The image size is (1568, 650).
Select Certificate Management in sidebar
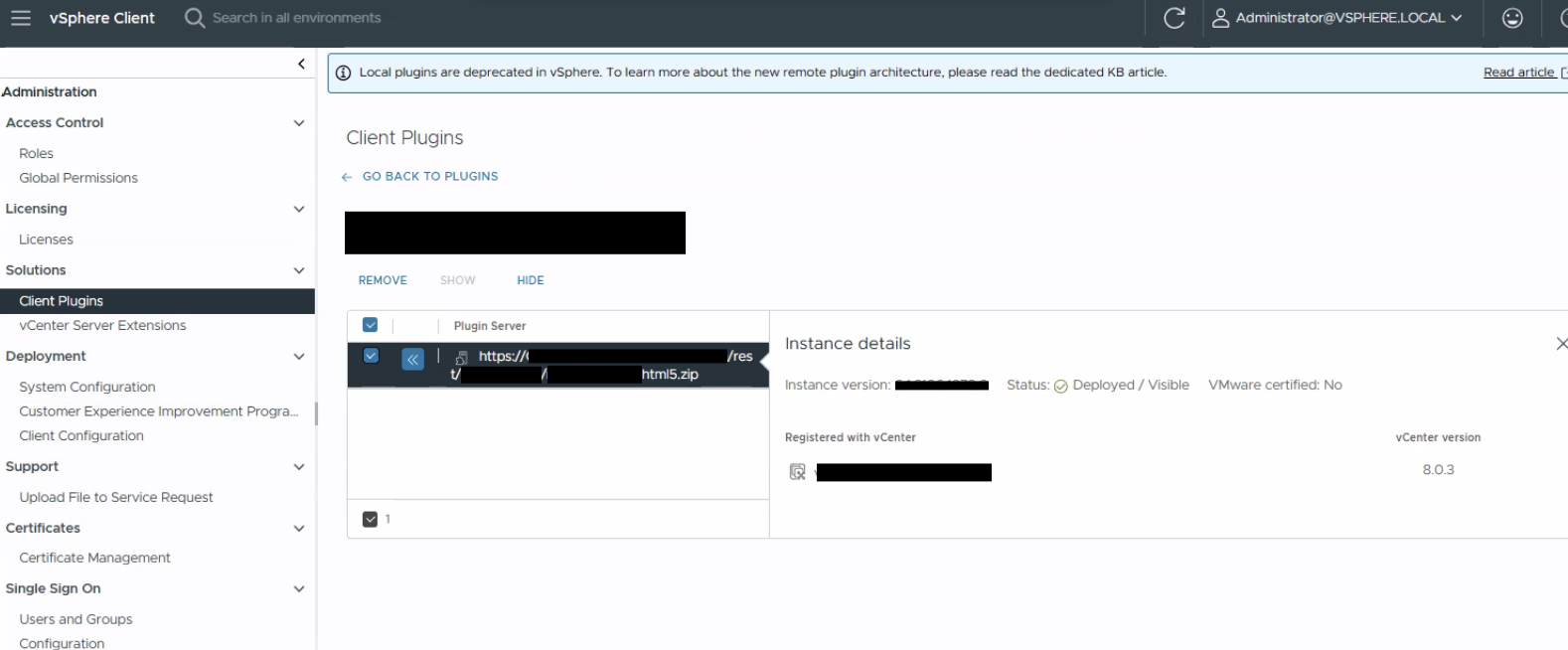point(94,558)
